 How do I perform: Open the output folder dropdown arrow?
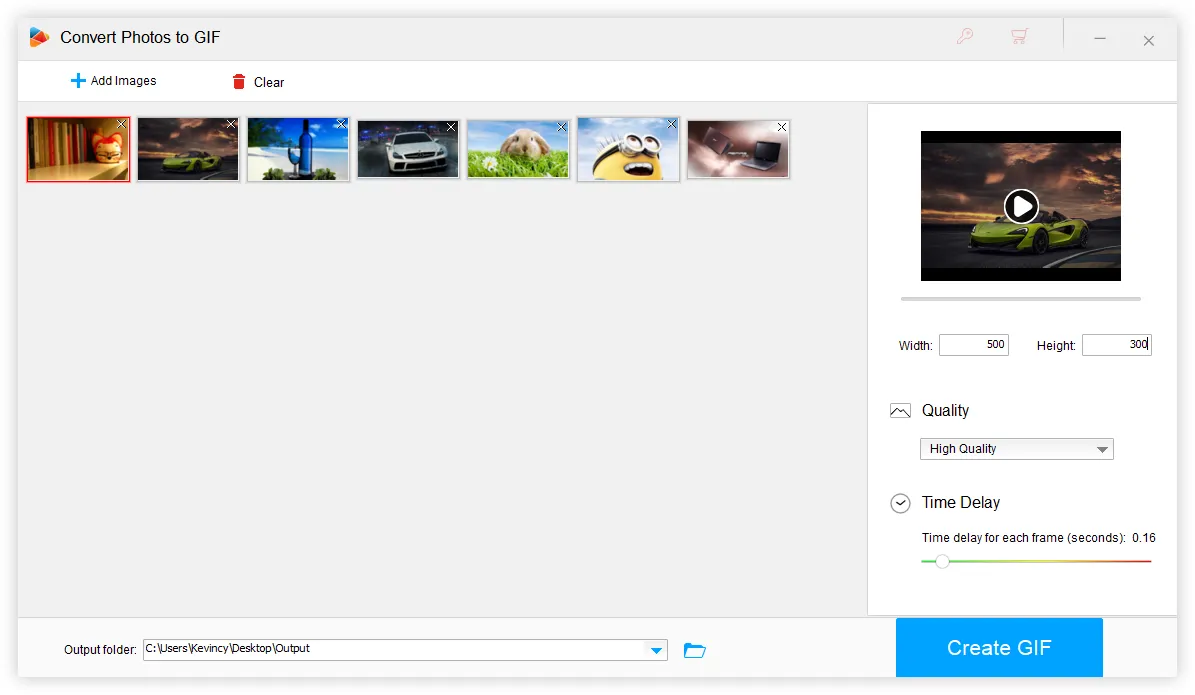(x=656, y=649)
